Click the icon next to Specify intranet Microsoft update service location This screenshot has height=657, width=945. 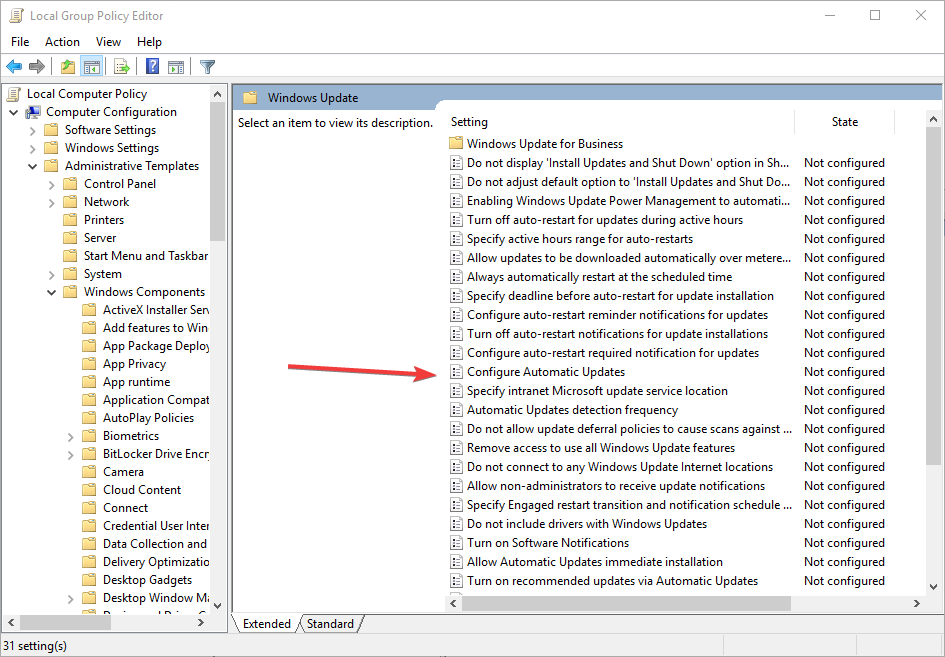tap(456, 391)
